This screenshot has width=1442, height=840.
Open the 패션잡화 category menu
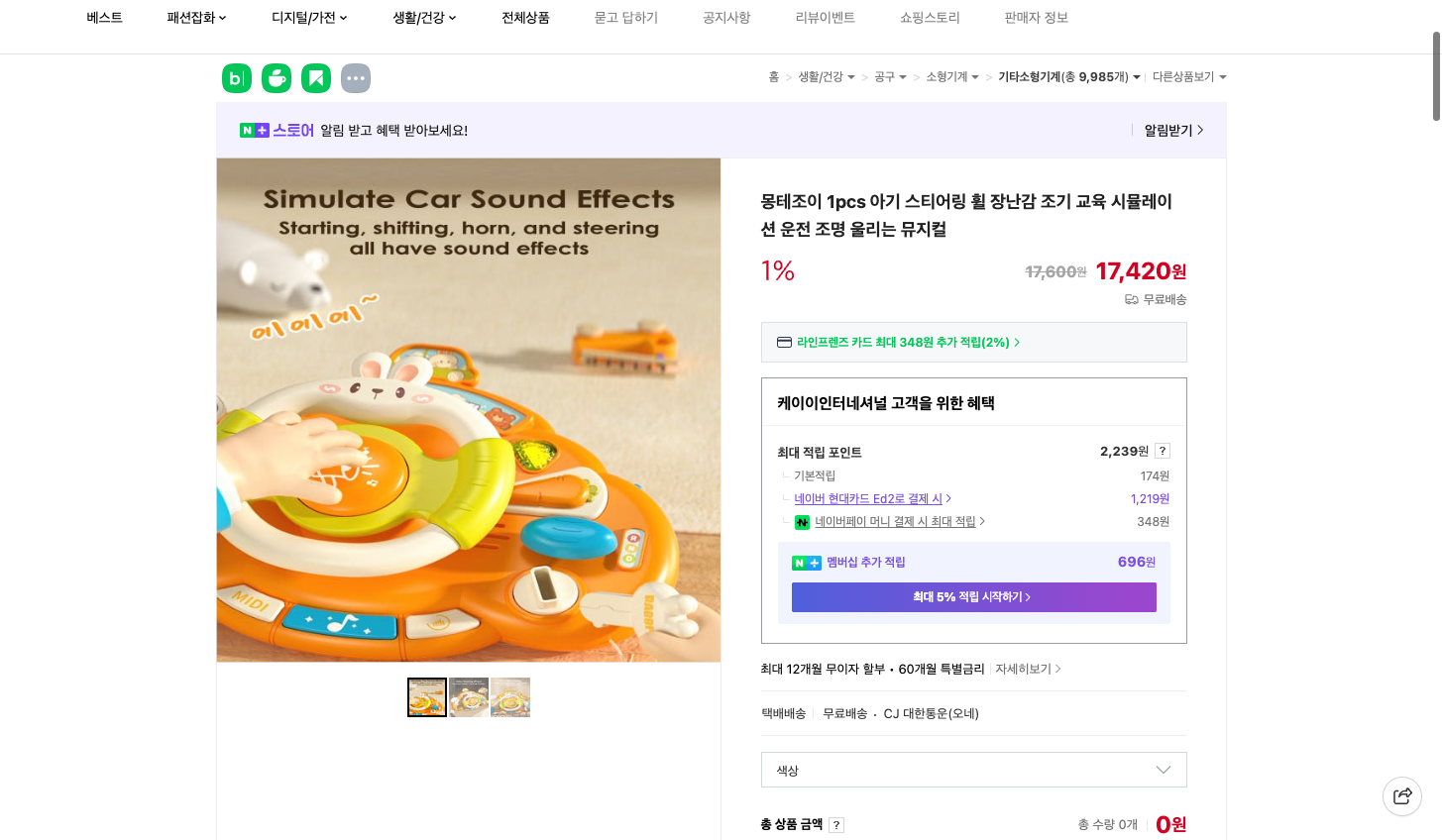tap(195, 17)
